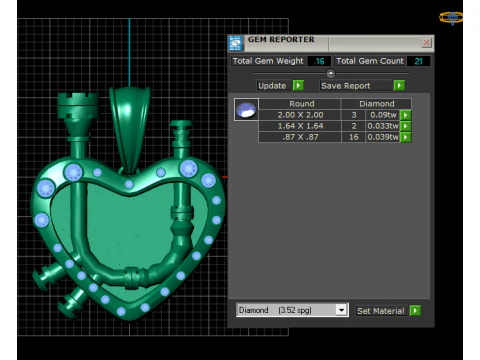Collapse the panel using the round arrow handle
480x360 pixels.
[x=331, y=73]
